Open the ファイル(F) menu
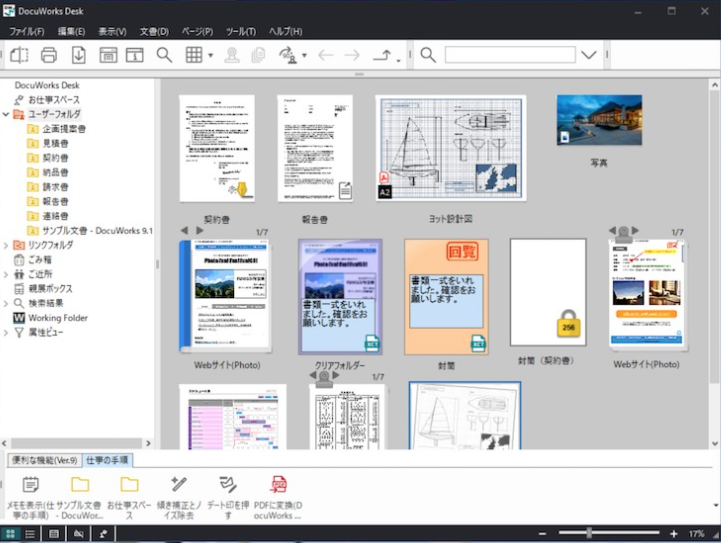The width and height of the screenshot is (721, 543). pyautogui.click(x=27, y=31)
